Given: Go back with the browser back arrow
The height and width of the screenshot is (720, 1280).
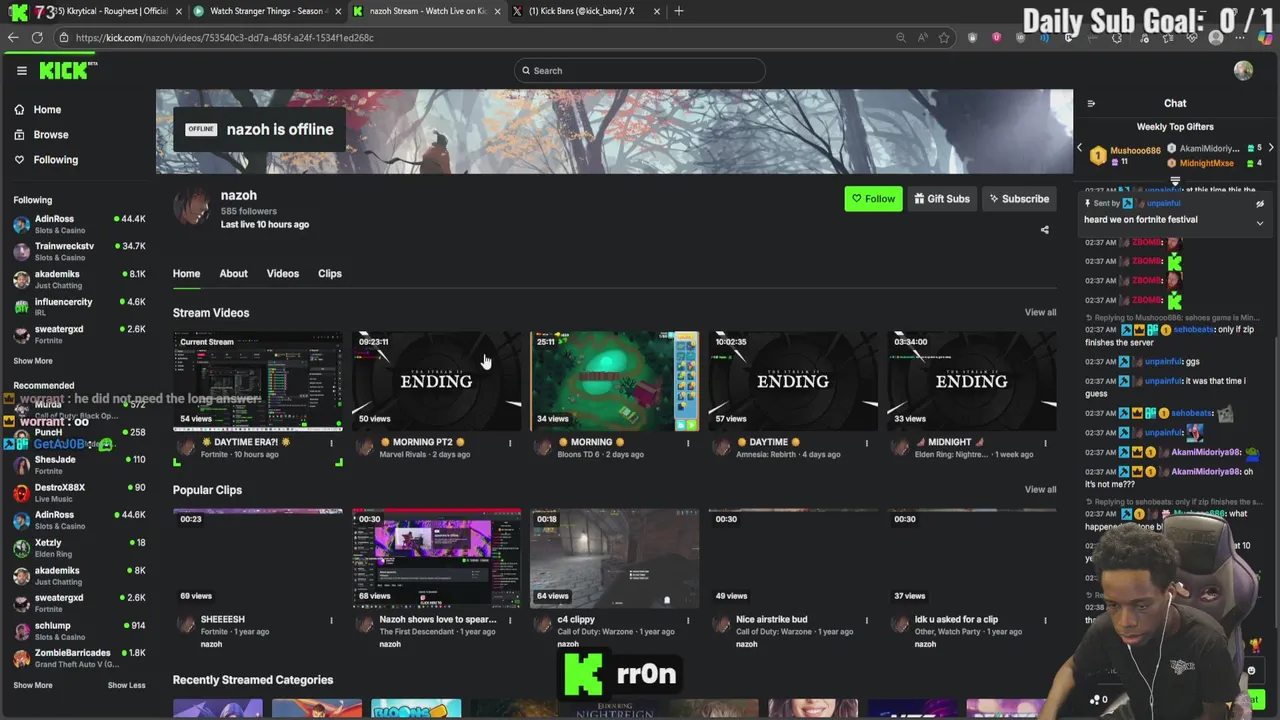Looking at the screenshot, I should (x=13, y=38).
